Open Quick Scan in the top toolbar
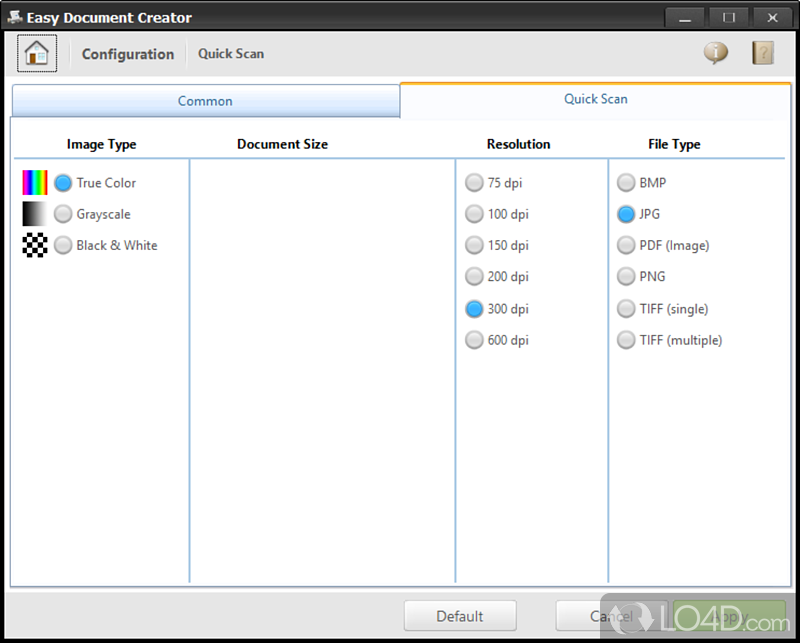800x643 pixels. [231, 54]
